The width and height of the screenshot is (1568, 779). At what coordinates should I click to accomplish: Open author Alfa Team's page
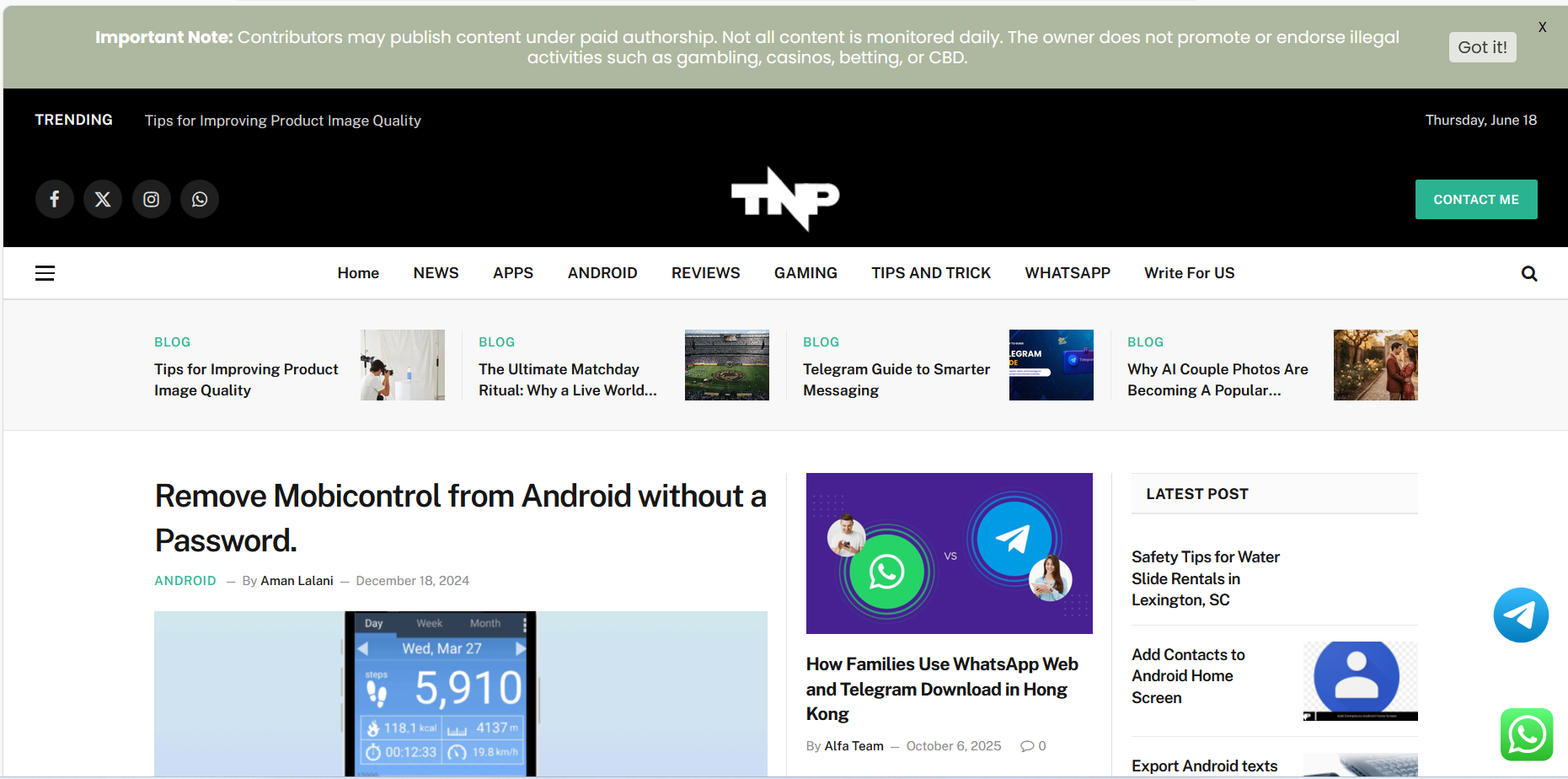(x=854, y=746)
